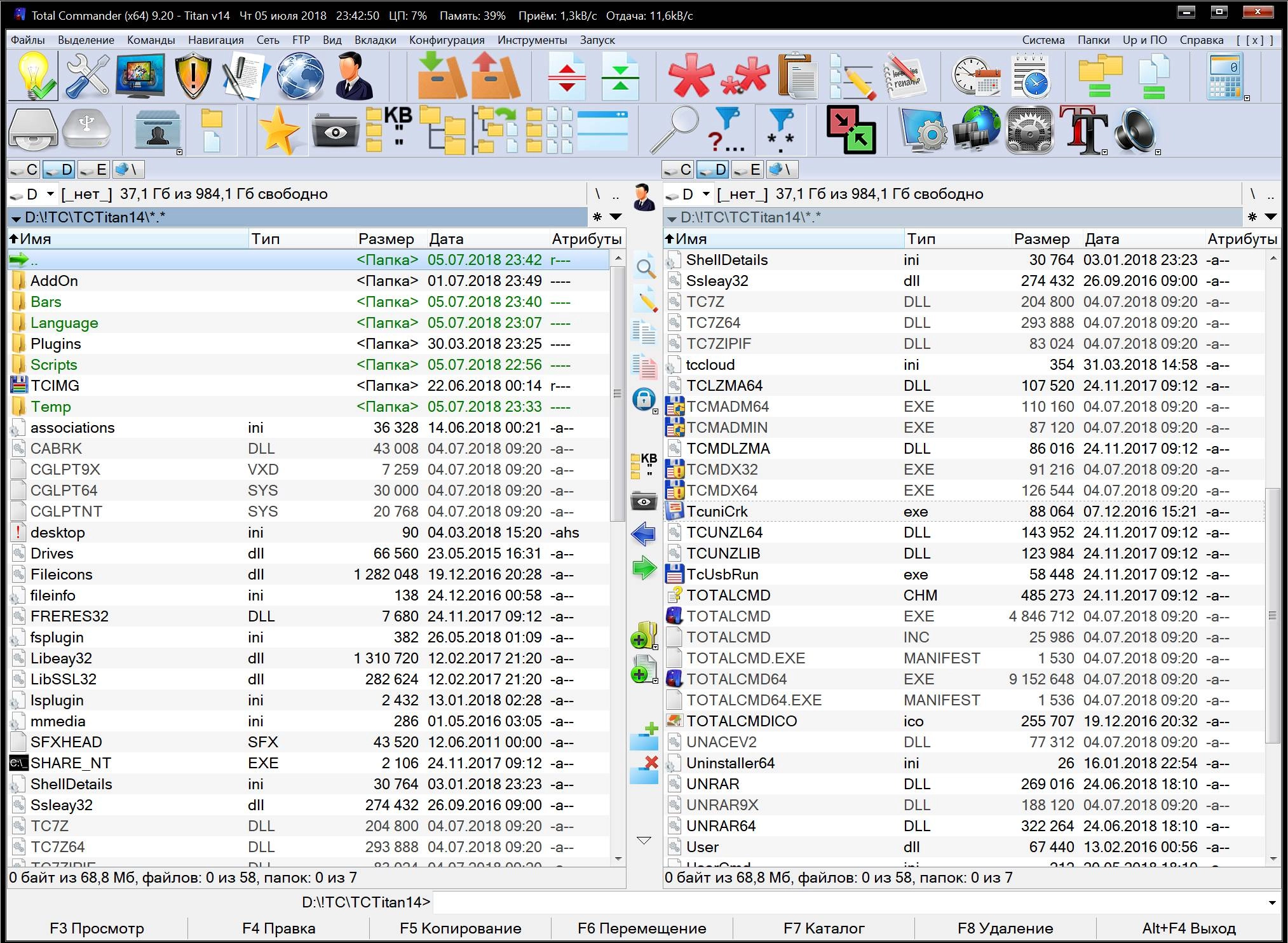Click F7 Каталог button
The width and height of the screenshot is (1288, 943).
coord(824,928)
